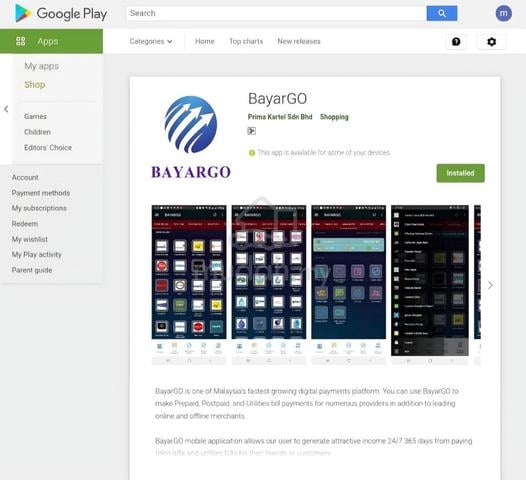The image size is (526, 480).
Task: Click the Apps grid icon
Action: point(20,41)
